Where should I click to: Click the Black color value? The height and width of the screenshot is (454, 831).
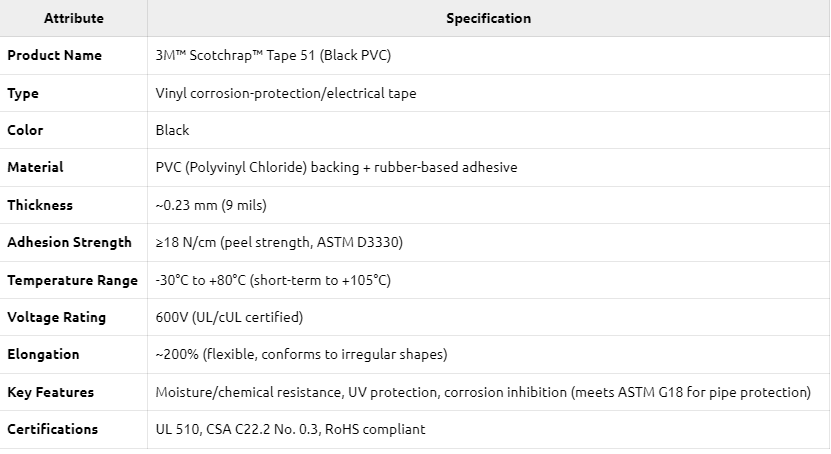[172, 130]
